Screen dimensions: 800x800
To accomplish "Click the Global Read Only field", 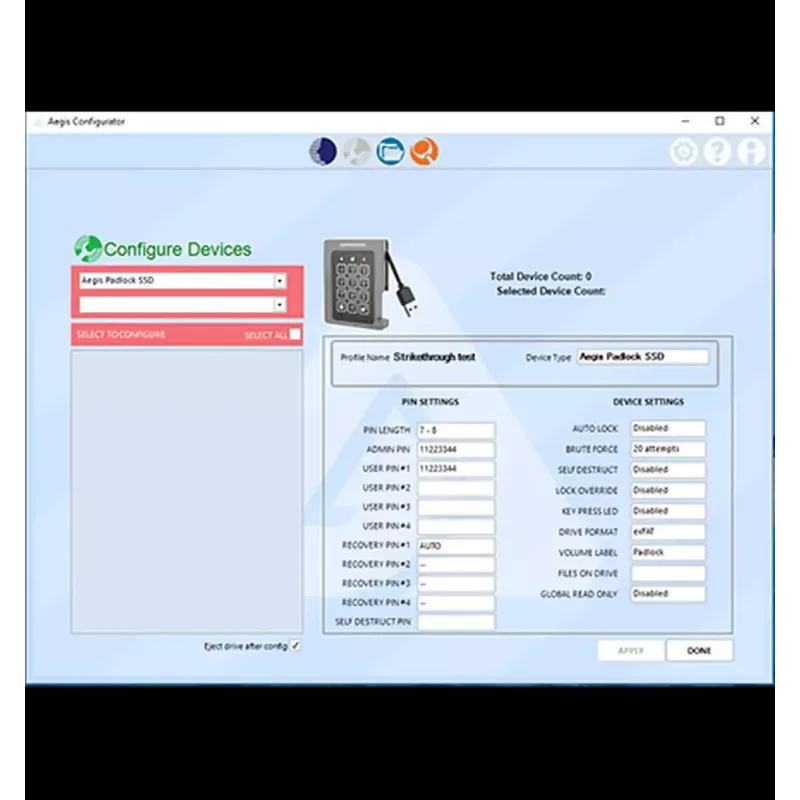I will pos(668,594).
